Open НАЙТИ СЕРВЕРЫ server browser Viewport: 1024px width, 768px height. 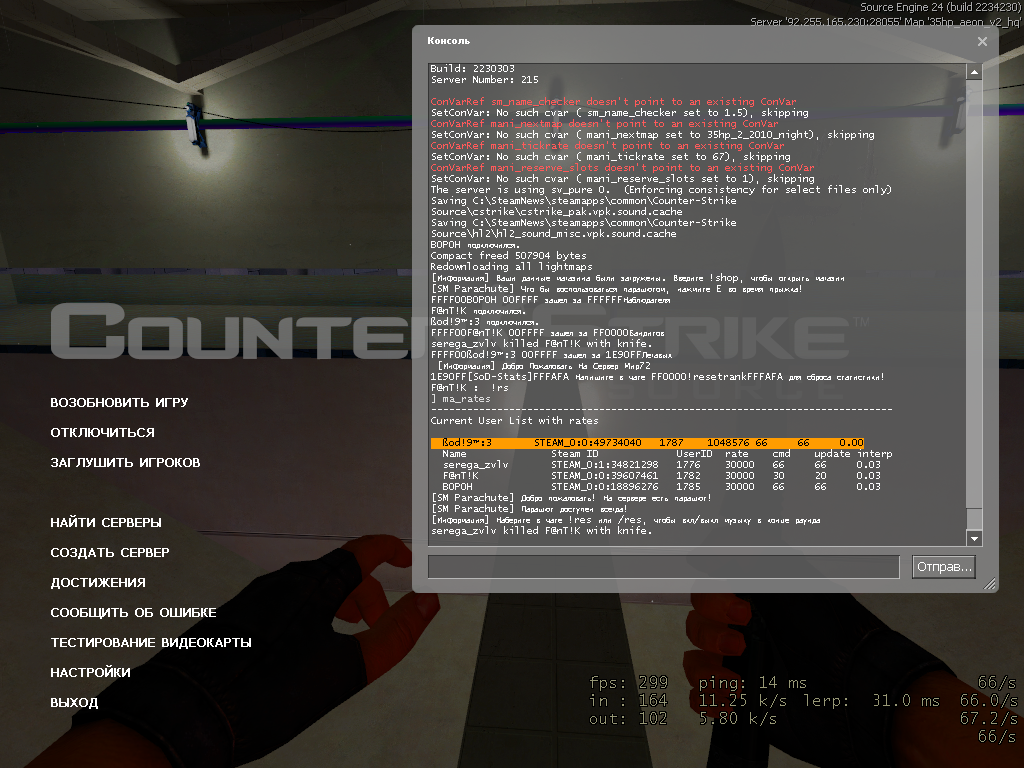[106, 522]
